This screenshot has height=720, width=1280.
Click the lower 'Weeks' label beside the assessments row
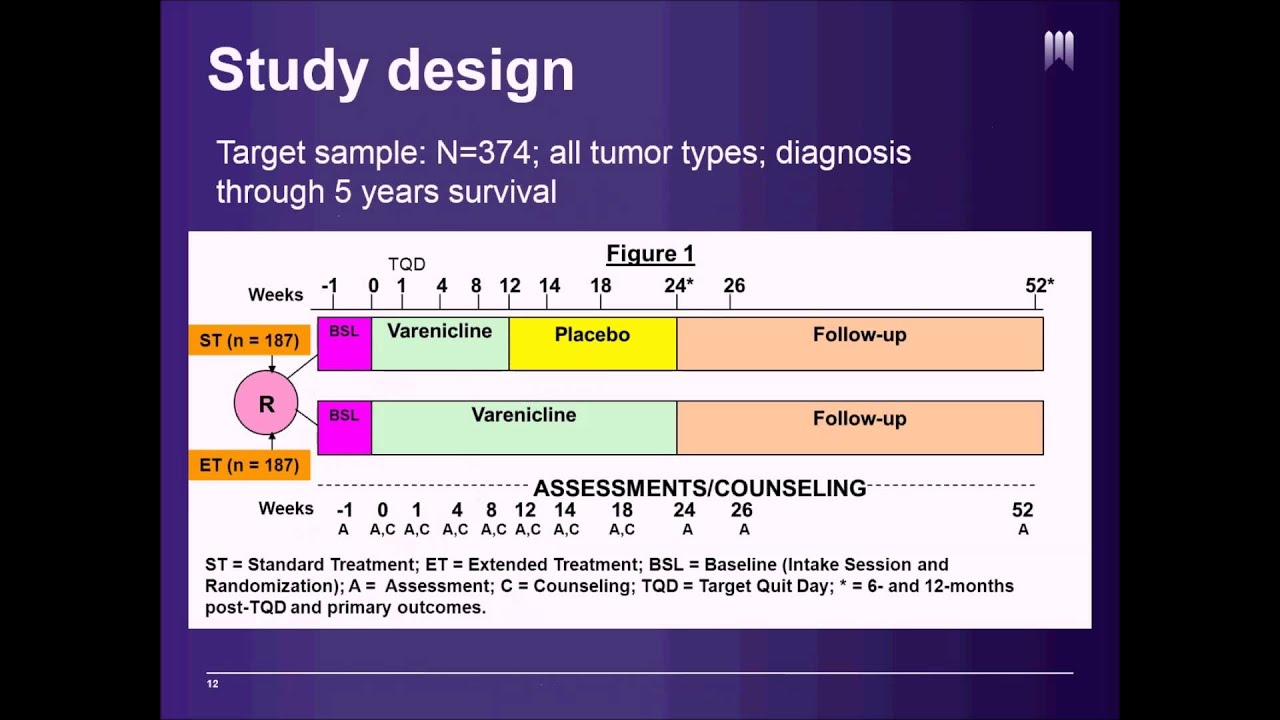(x=286, y=509)
